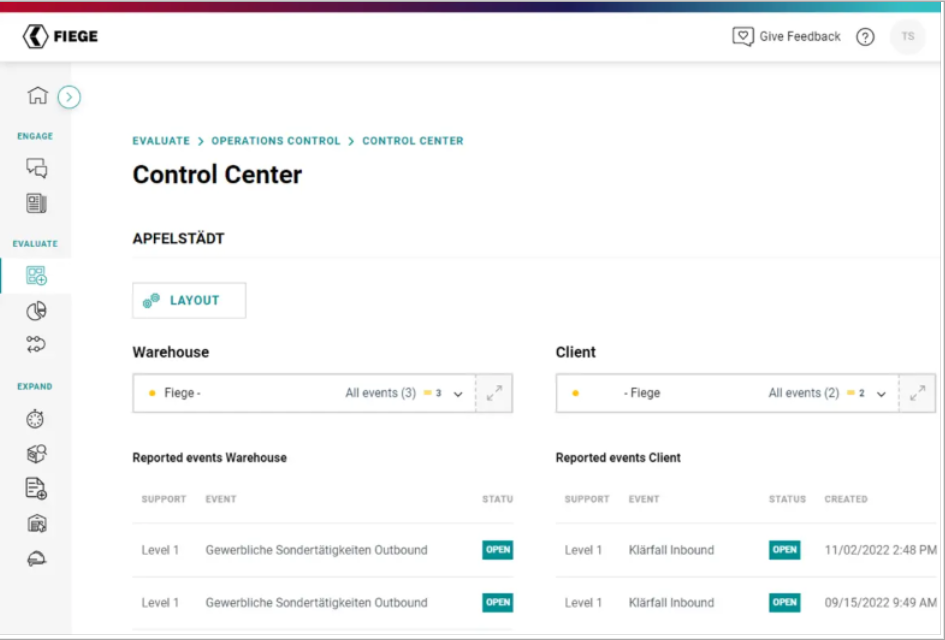This screenshot has width=945, height=640.
Task: Open the help question mark icon
Action: pyautogui.click(x=866, y=37)
